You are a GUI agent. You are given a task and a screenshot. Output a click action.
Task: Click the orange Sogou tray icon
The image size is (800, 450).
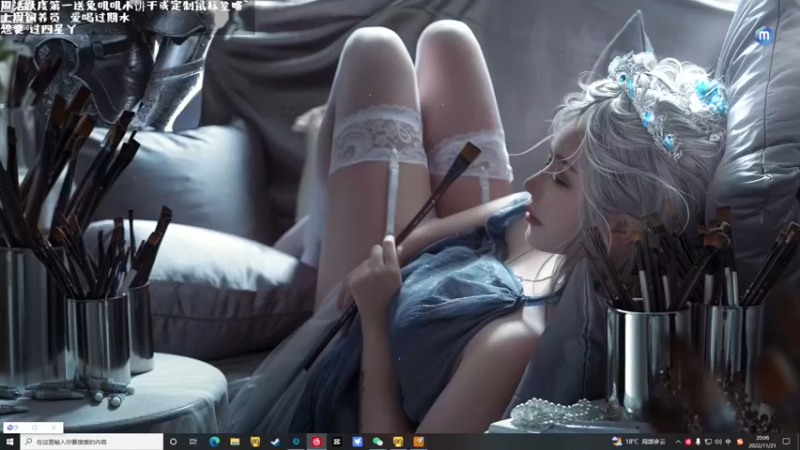pos(740,441)
